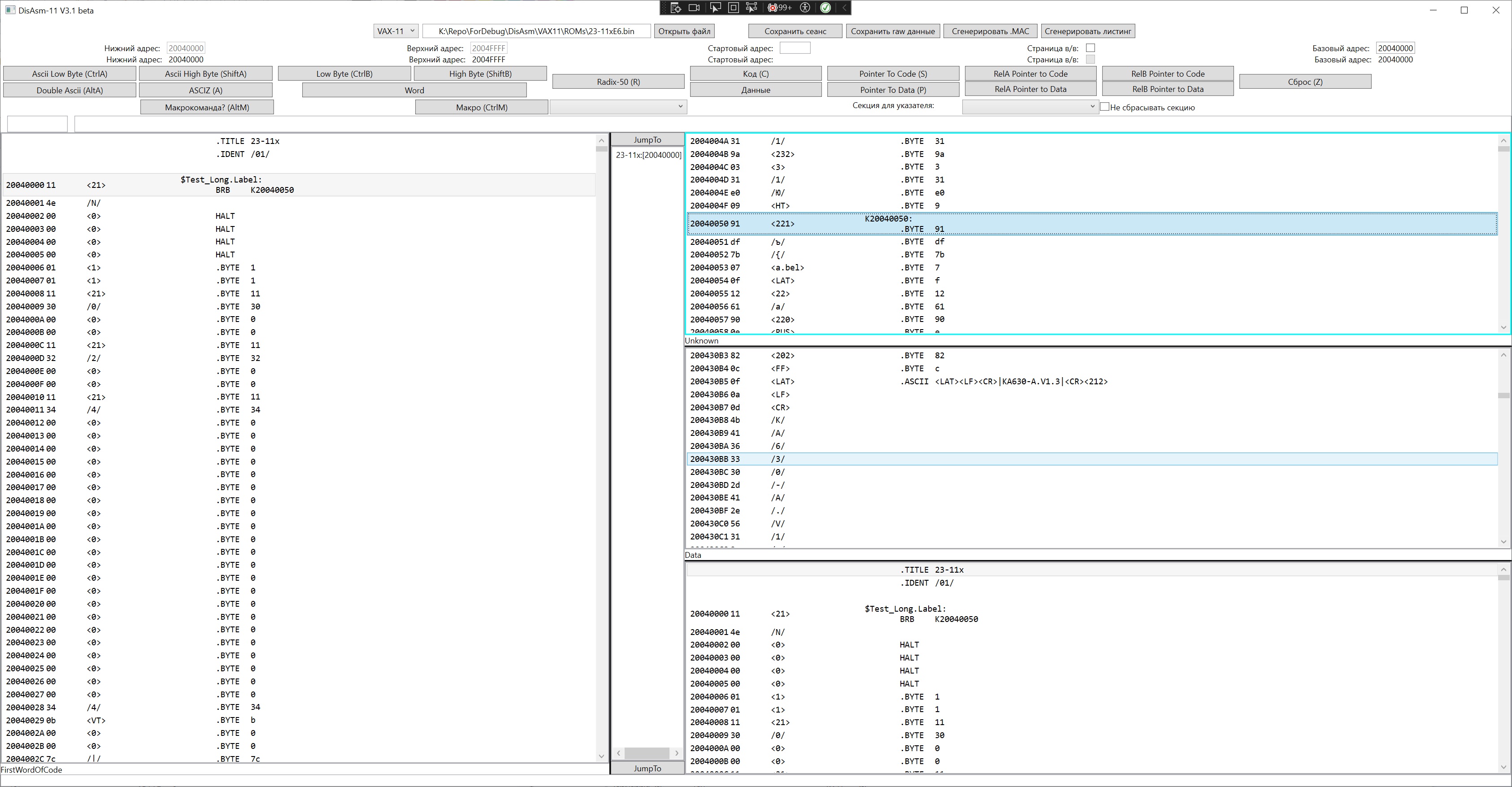
Task: Click the green checkmark hot reload icon
Action: pyautogui.click(x=825, y=8)
